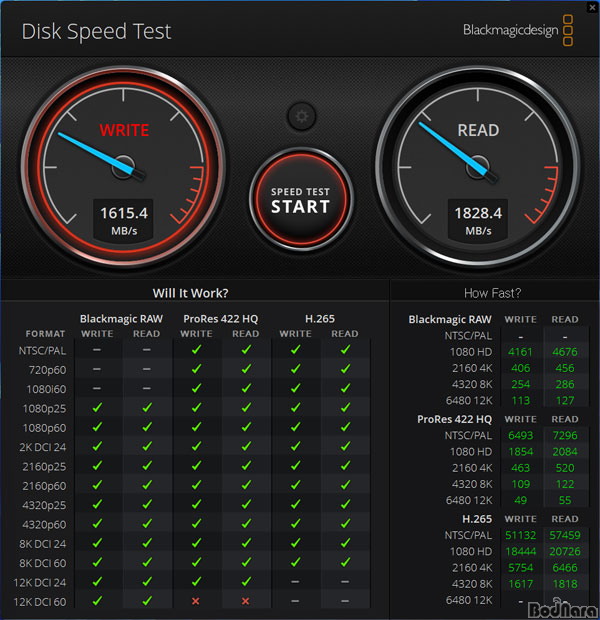Screen dimensions: 600x620
Task: Click ProRes write check for 2160p60
Action: pos(196,485)
